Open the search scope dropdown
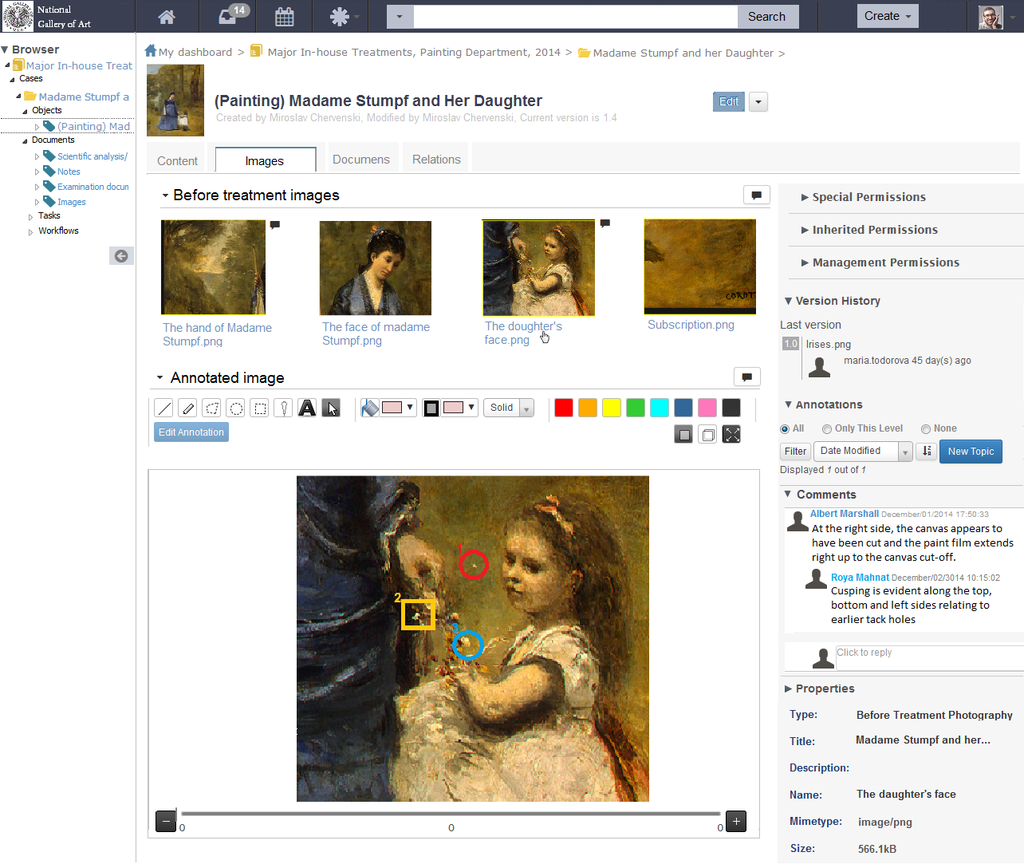 400,17
